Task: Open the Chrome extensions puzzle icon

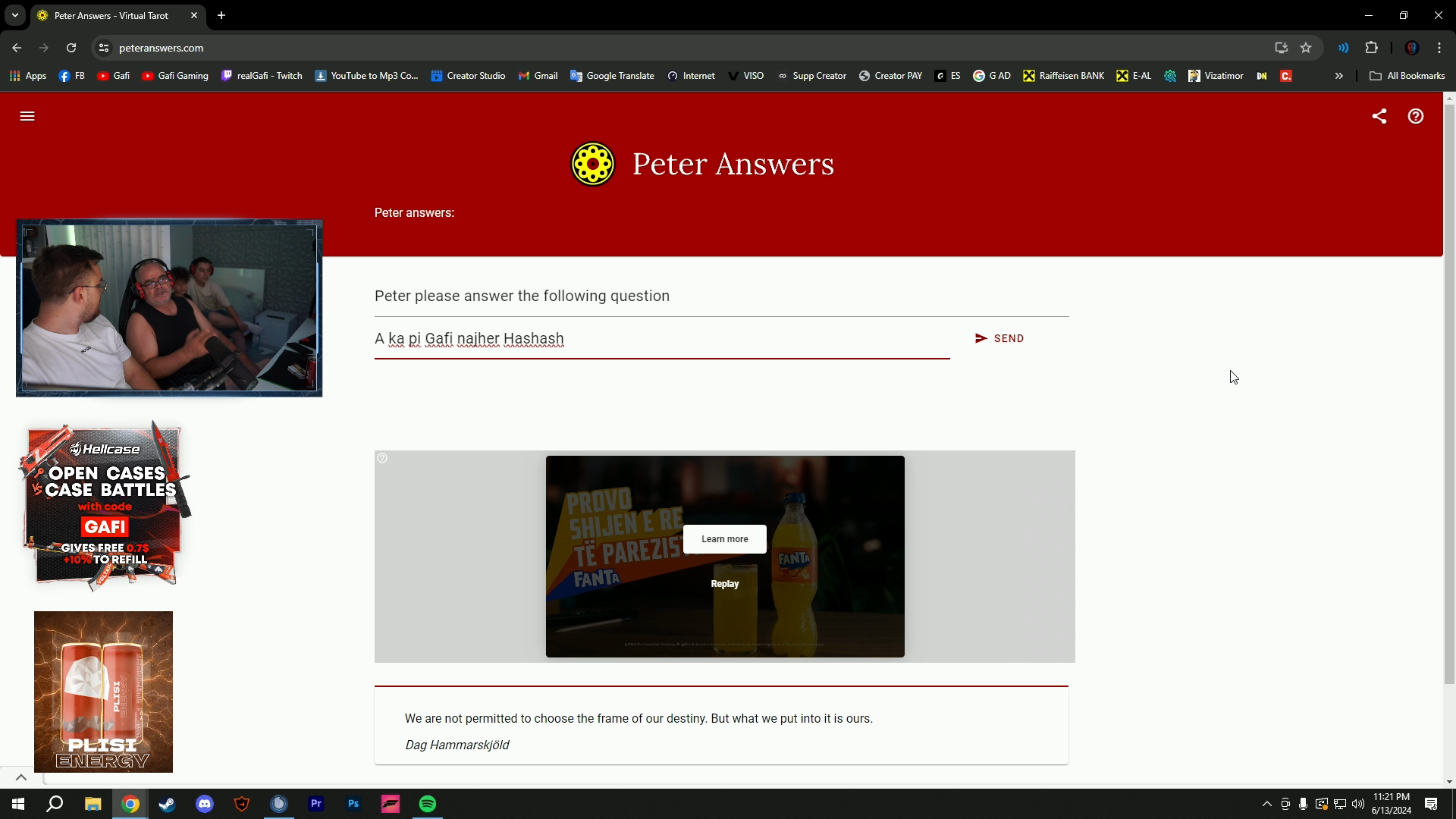Action: point(1372,48)
